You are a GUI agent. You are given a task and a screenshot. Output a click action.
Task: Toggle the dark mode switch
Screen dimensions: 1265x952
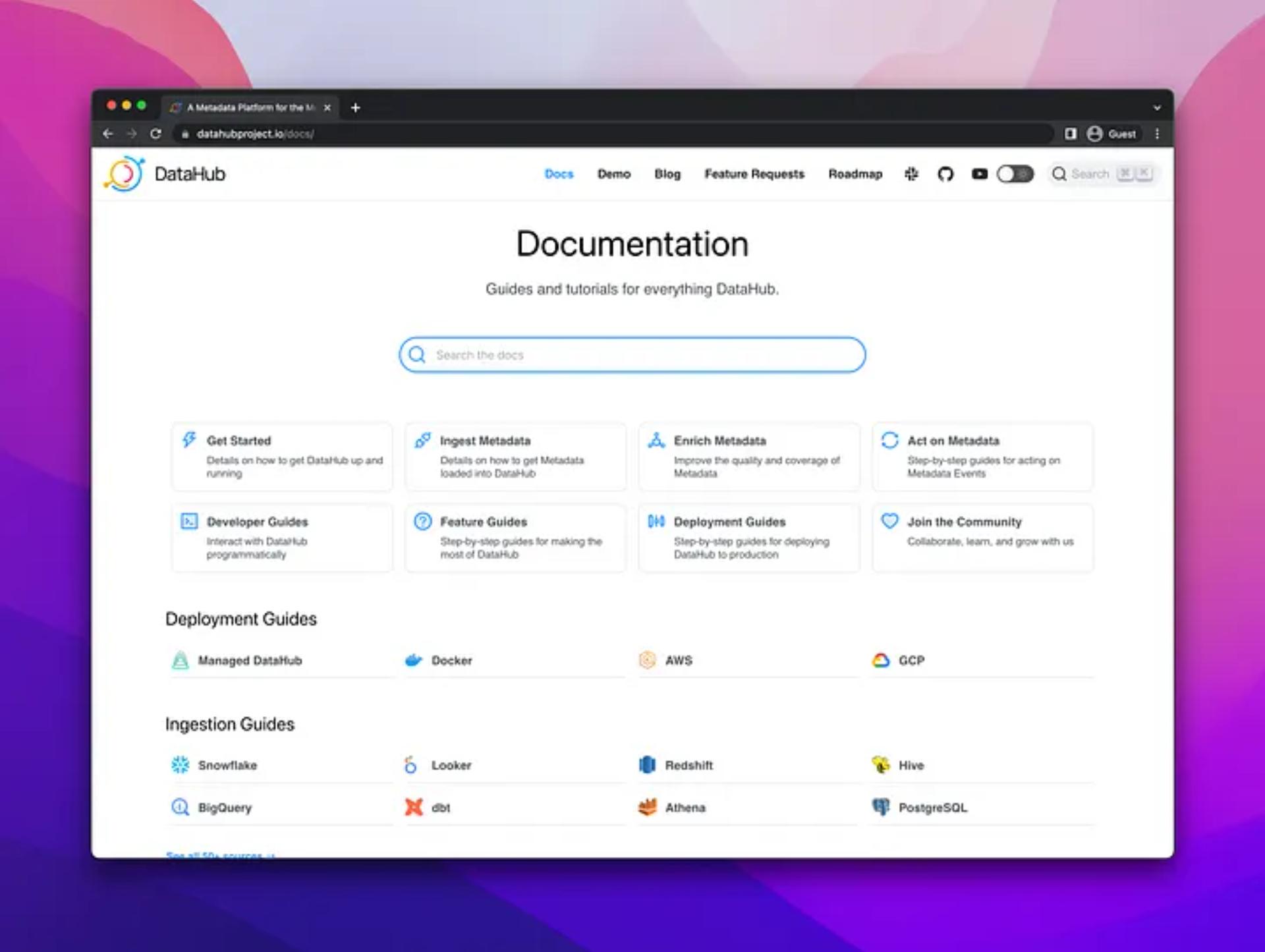click(x=1015, y=174)
